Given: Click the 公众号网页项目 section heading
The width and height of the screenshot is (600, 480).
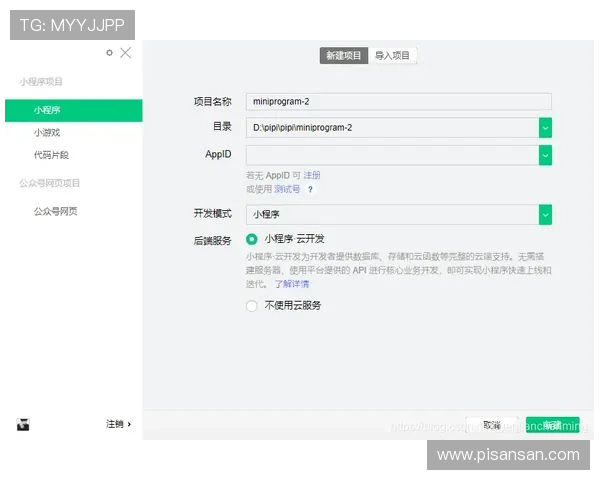Looking at the screenshot, I should pos(50,183).
